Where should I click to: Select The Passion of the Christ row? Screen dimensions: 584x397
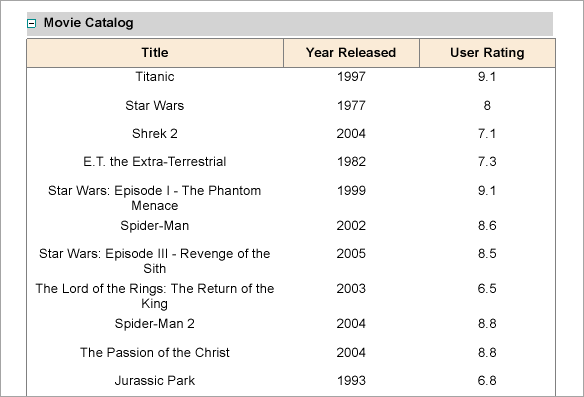[x=291, y=352]
